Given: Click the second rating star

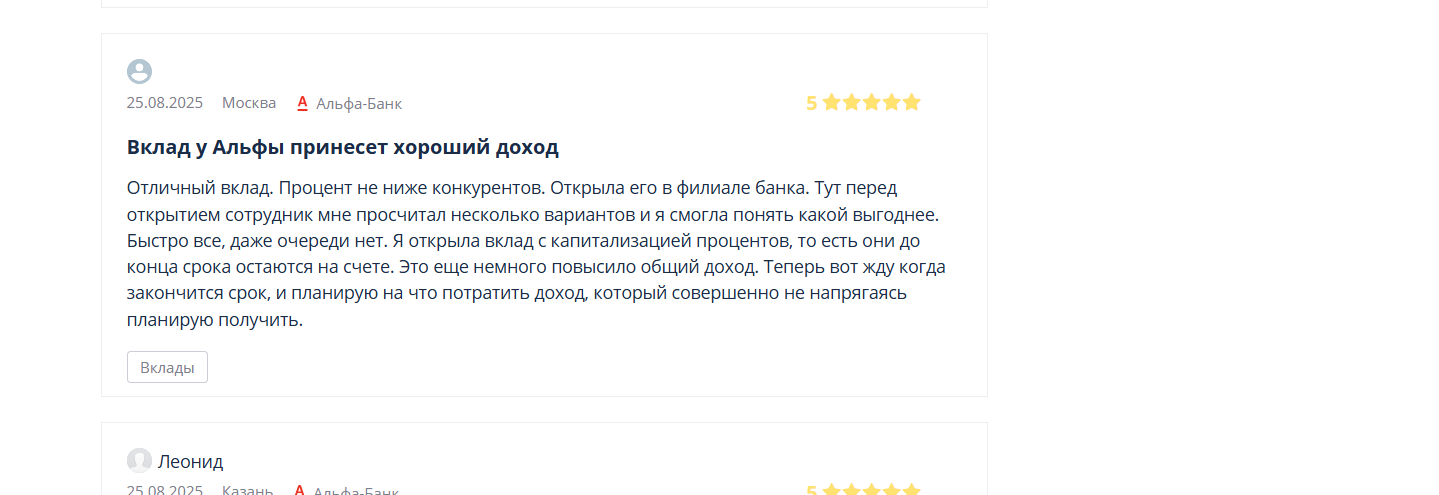Looking at the screenshot, I should [x=851, y=102].
